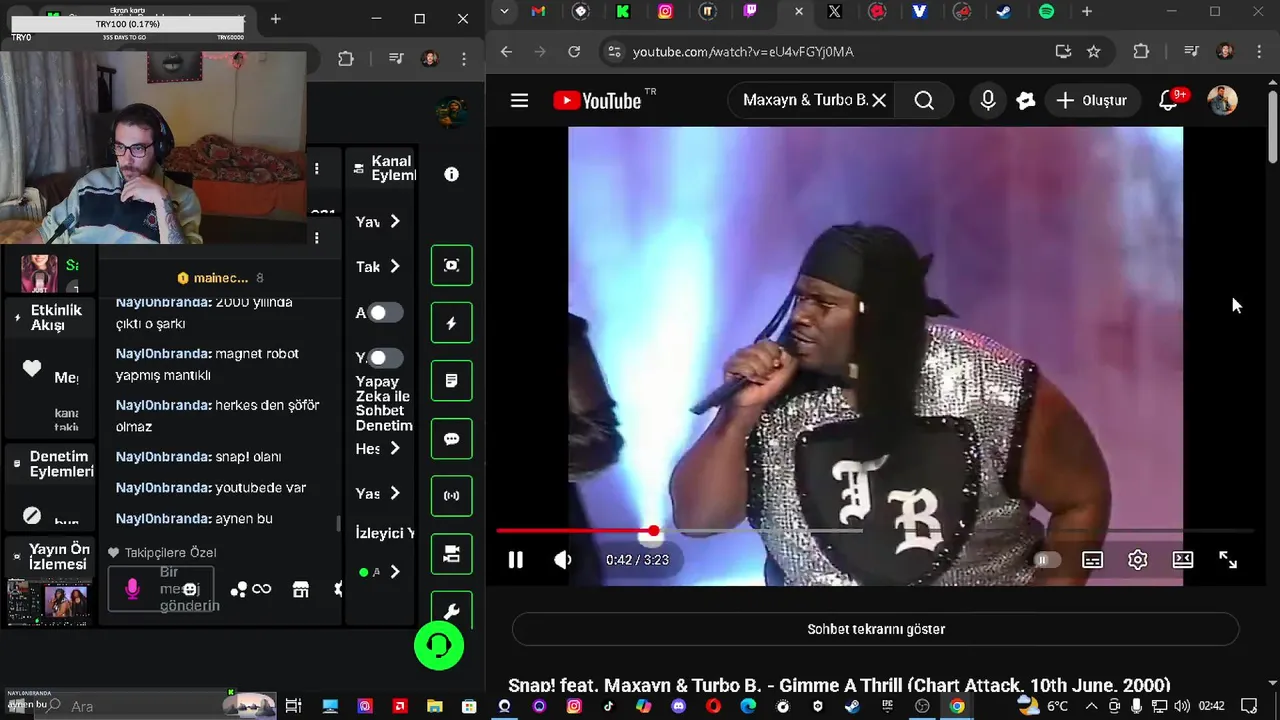This screenshot has height=720, width=1280.
Task: Click Sohbet tekrarını göster button
Action: click(876, 629)
